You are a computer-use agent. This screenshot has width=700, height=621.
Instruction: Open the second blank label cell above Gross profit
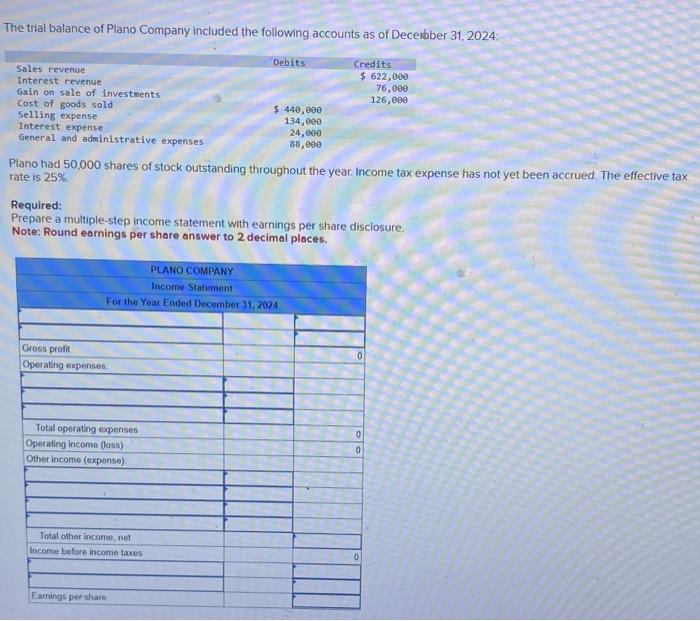[x=121, y=334]
